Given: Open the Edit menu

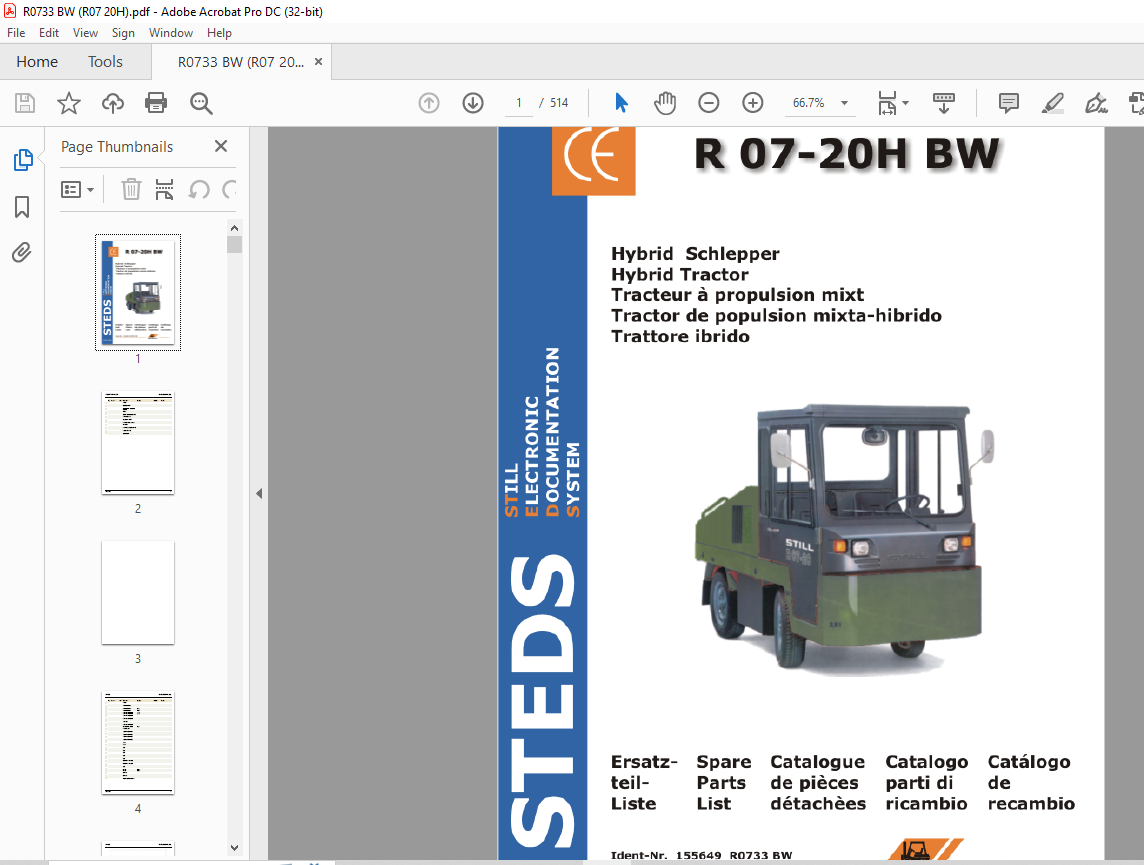Looking at the screenshot, I should click(x=49, y=33).
